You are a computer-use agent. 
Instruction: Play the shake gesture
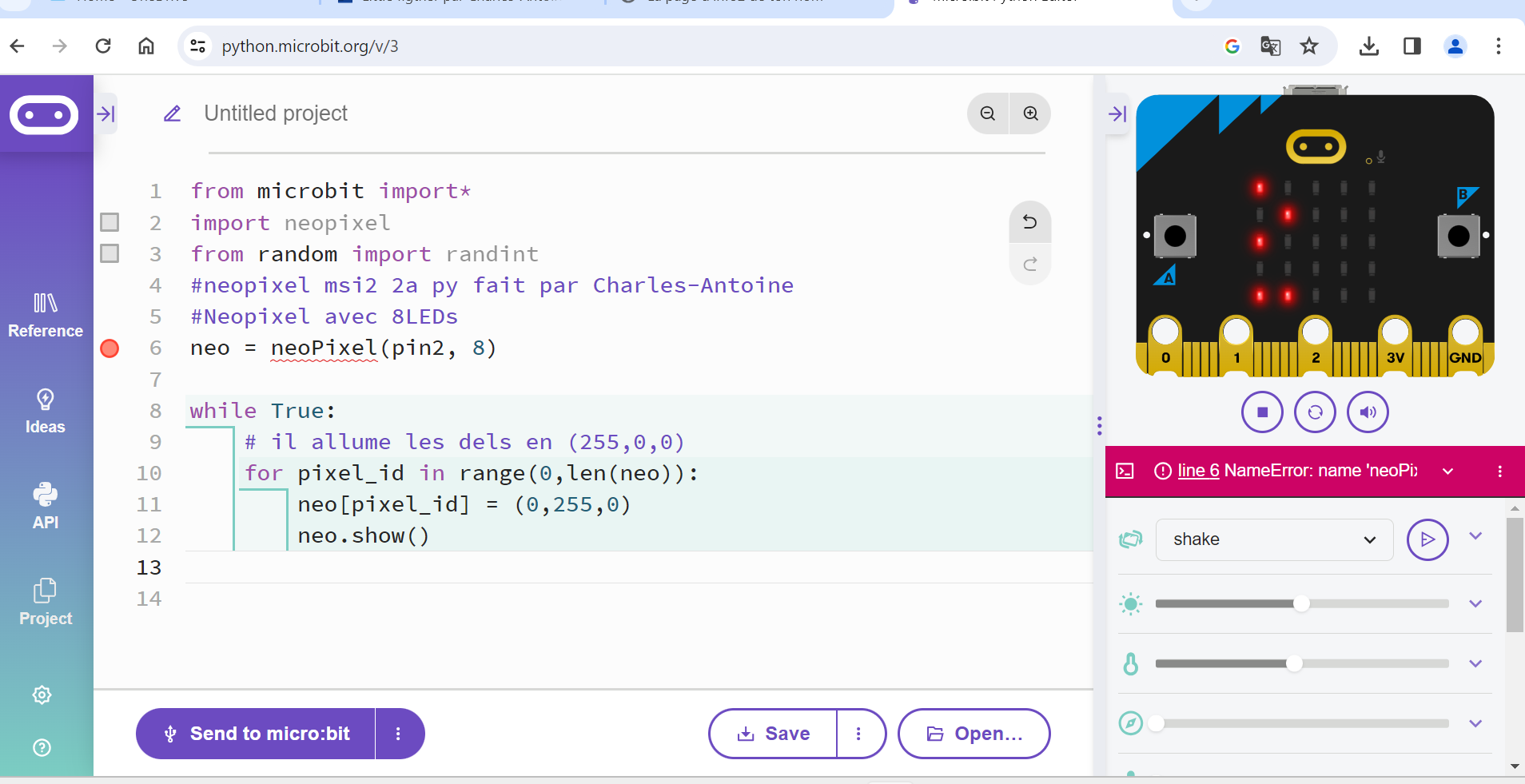[x=1427, y=539]
